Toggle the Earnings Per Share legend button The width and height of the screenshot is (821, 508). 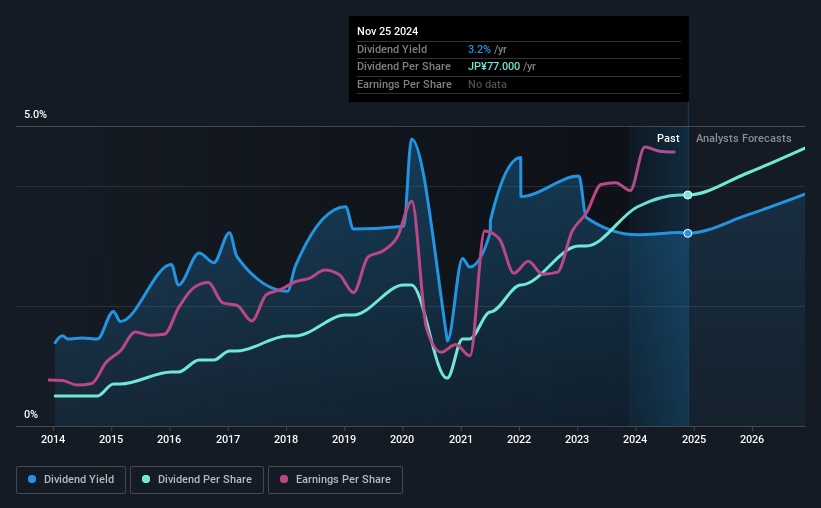(x=335, y=480)
